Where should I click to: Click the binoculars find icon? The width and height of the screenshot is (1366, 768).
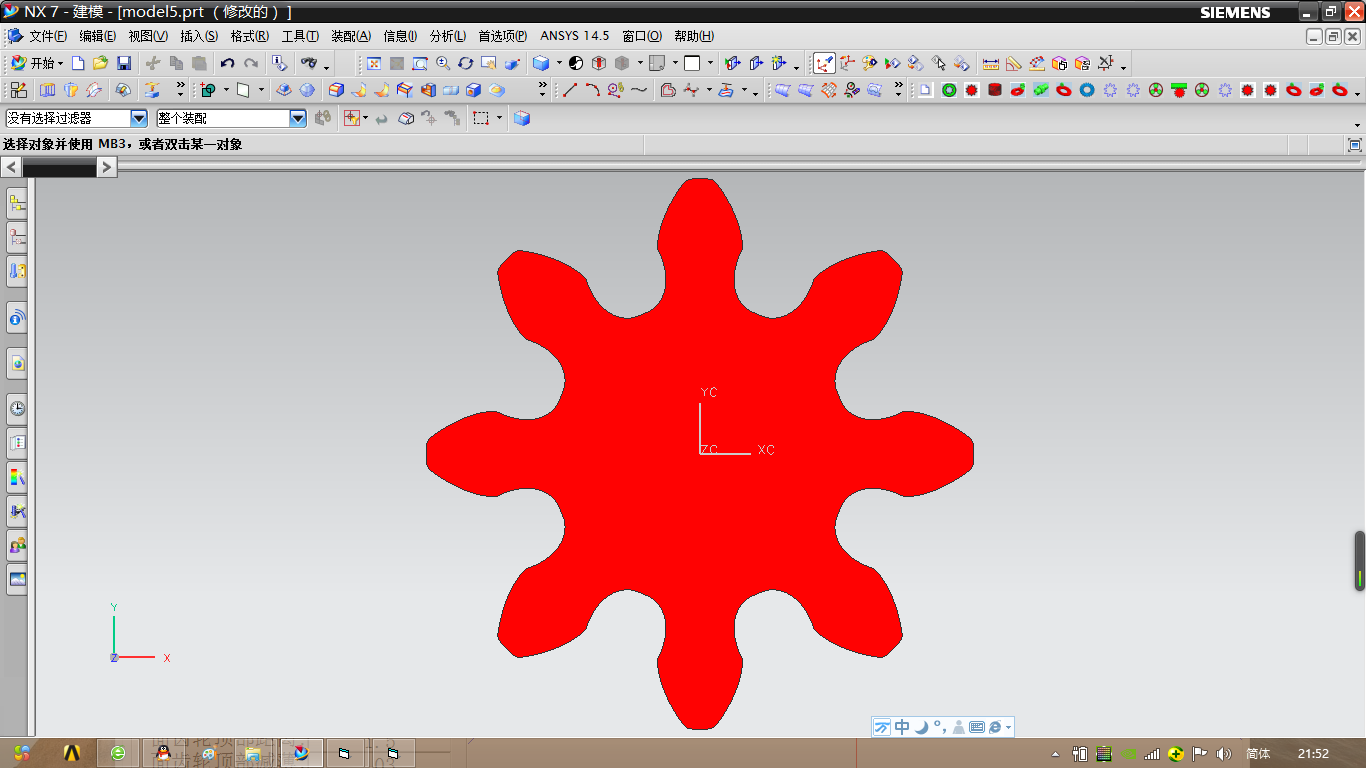(x=308, y=63)
